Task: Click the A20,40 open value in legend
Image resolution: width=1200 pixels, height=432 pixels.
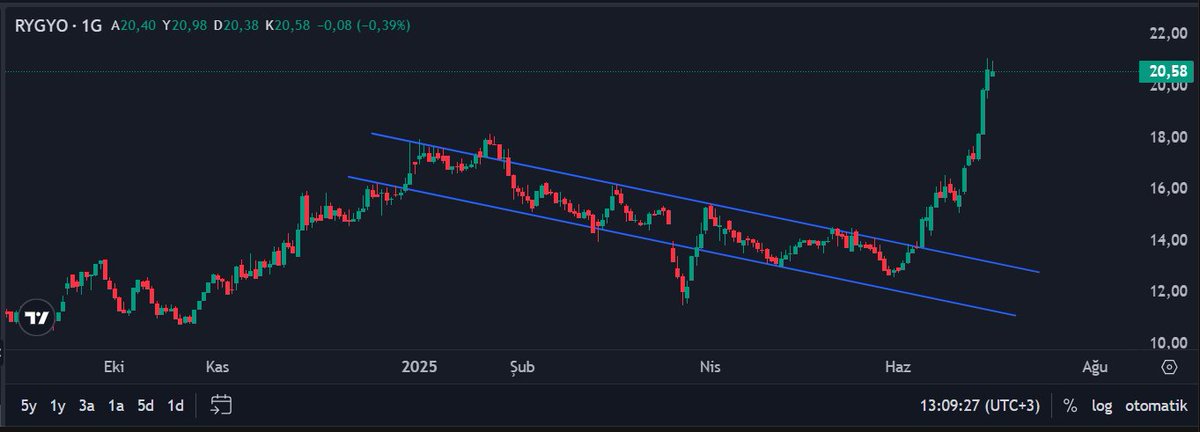Action: point(134,25)
